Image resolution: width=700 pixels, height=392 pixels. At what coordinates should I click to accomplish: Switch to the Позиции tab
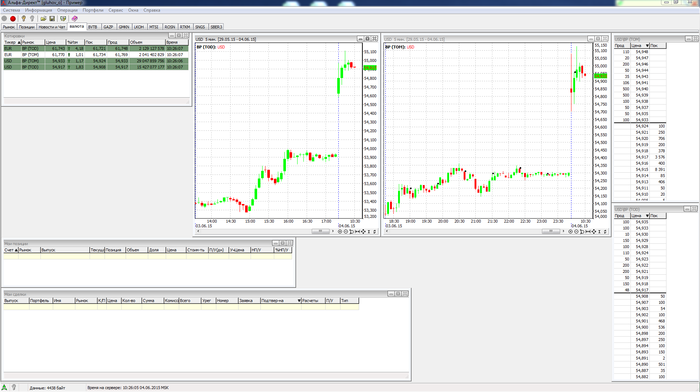(26, 27)
